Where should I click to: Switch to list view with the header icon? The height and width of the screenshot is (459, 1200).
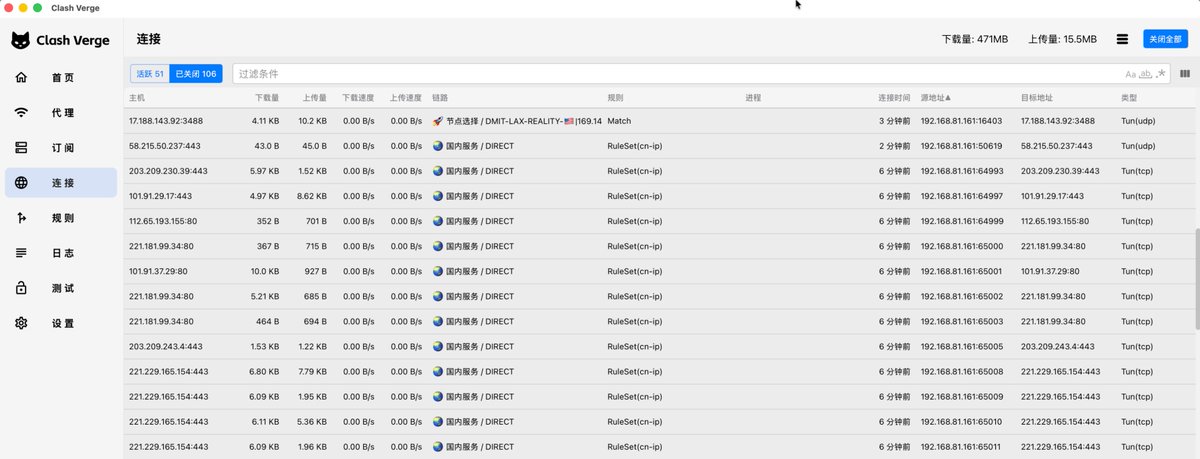1122,39
